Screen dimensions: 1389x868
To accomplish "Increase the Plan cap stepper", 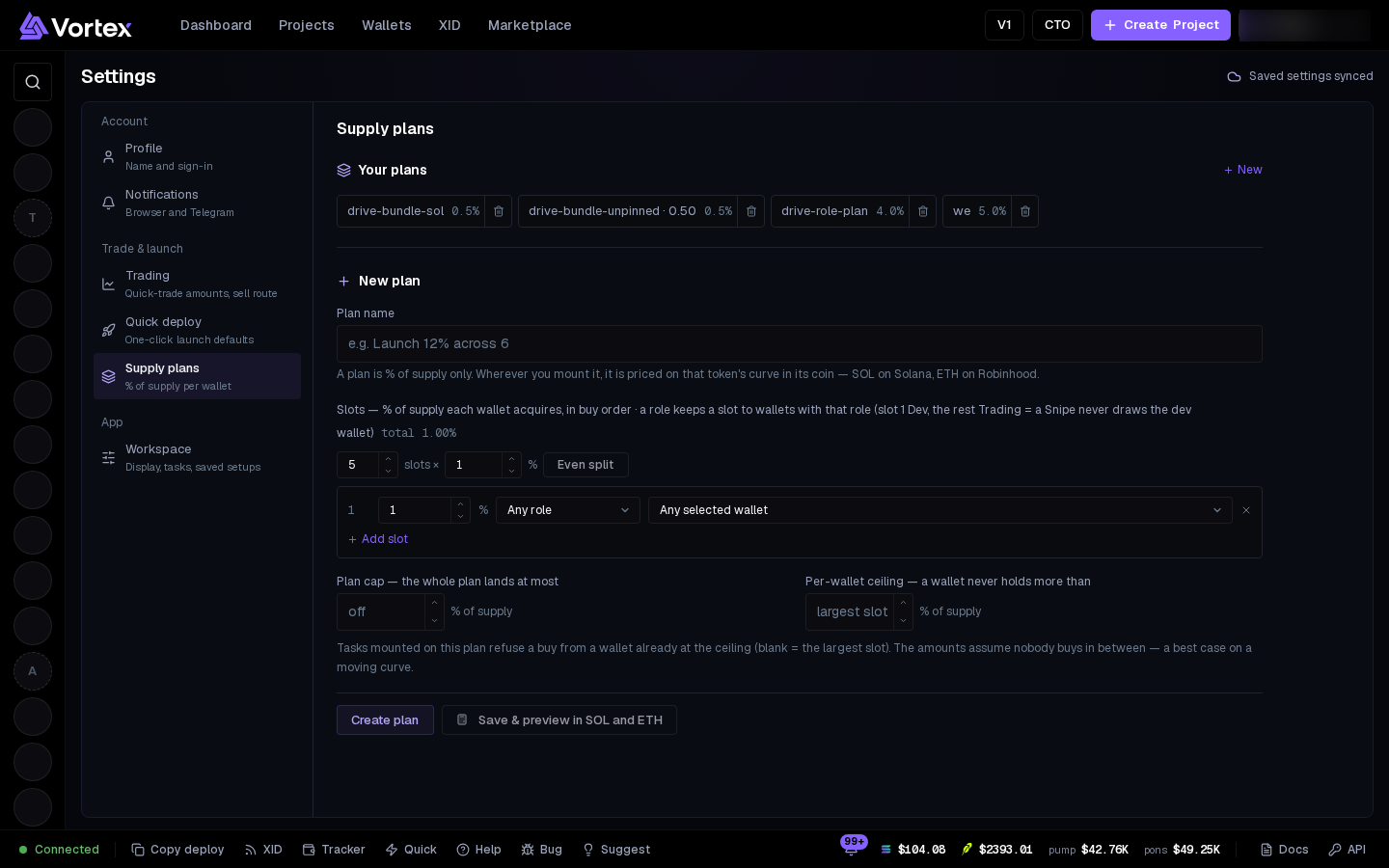I will point(435,603).
